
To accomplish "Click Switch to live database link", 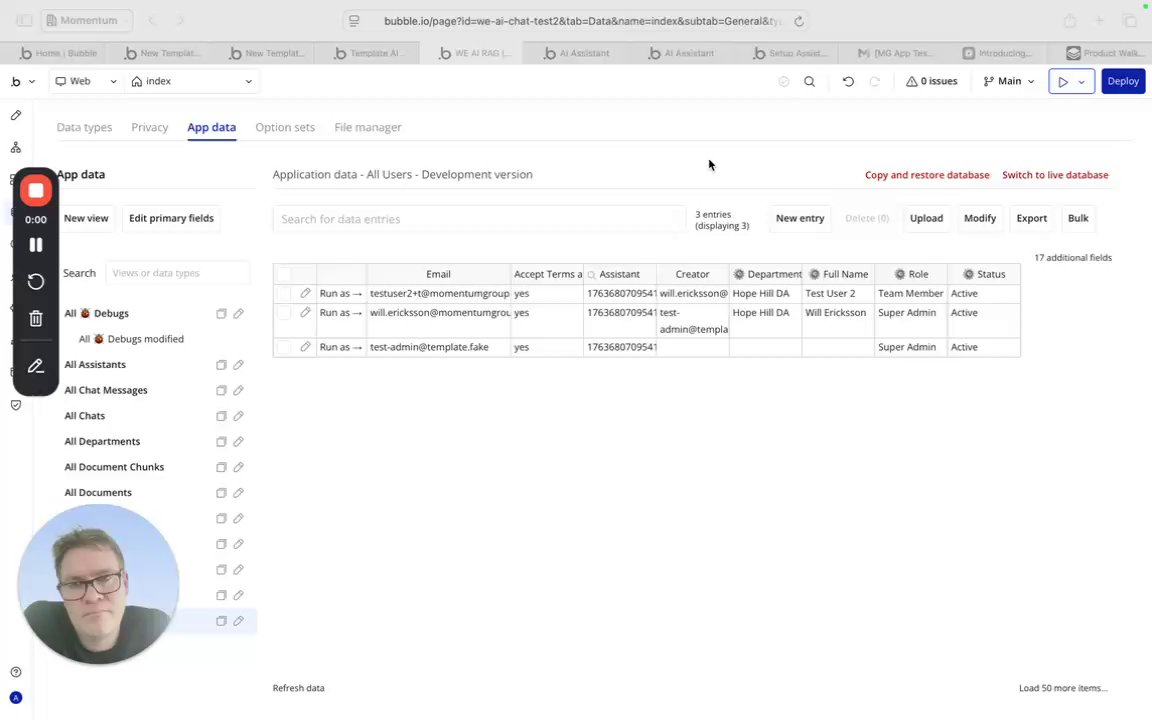I will (x=1055, y=175).
